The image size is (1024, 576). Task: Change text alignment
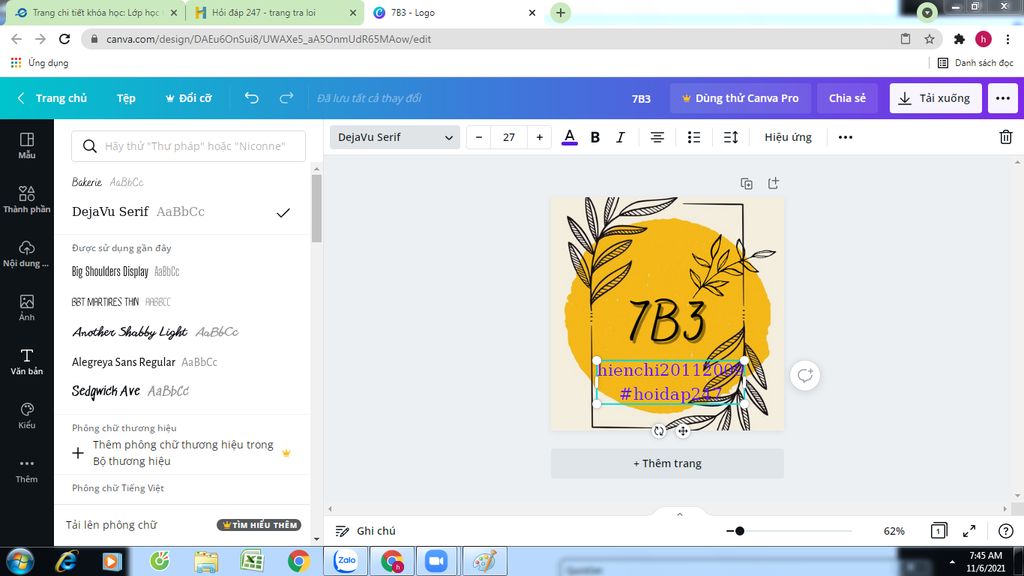coord(657,137)
